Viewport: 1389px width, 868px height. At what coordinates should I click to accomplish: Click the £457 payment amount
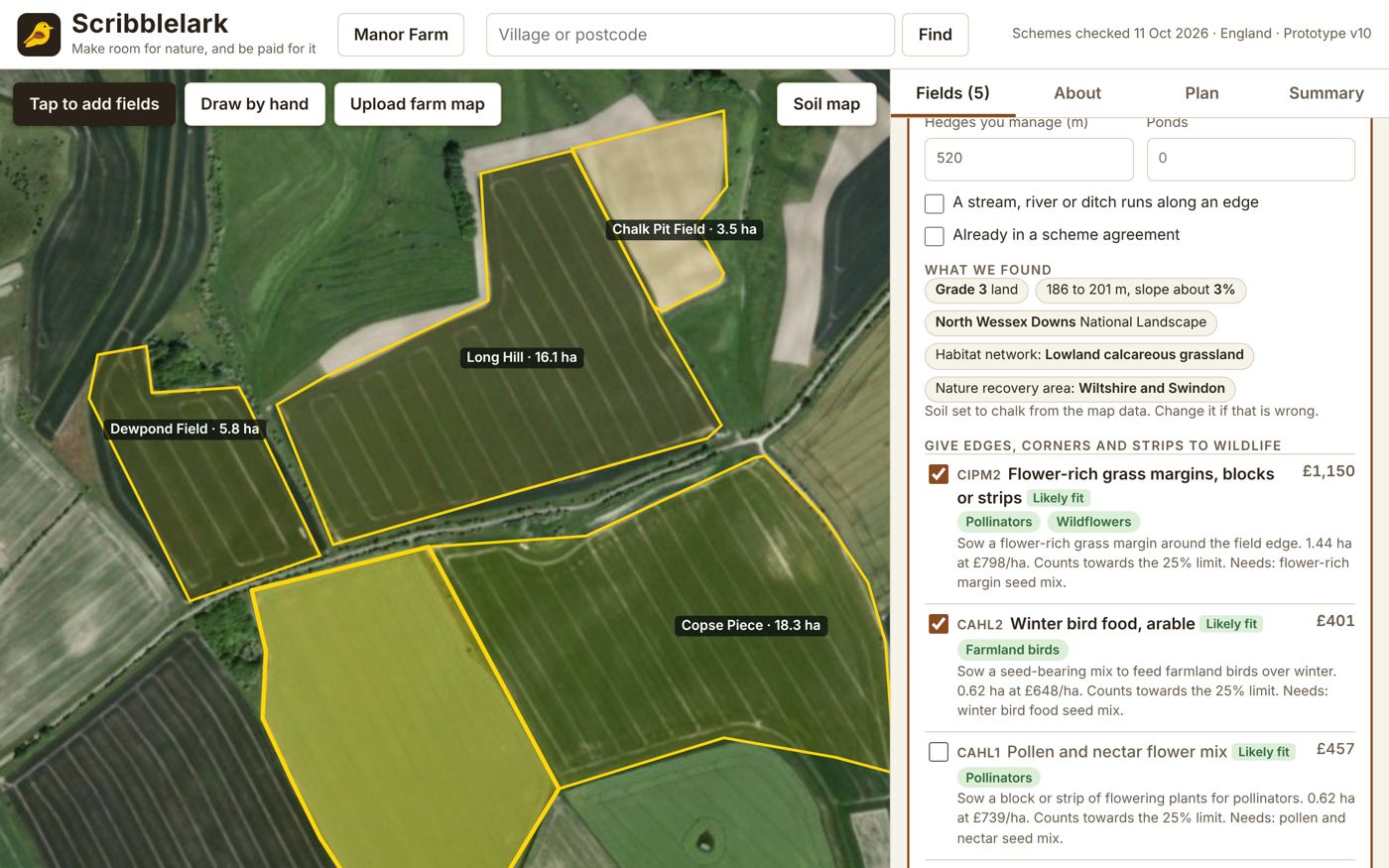click(x=1335, y=749)
